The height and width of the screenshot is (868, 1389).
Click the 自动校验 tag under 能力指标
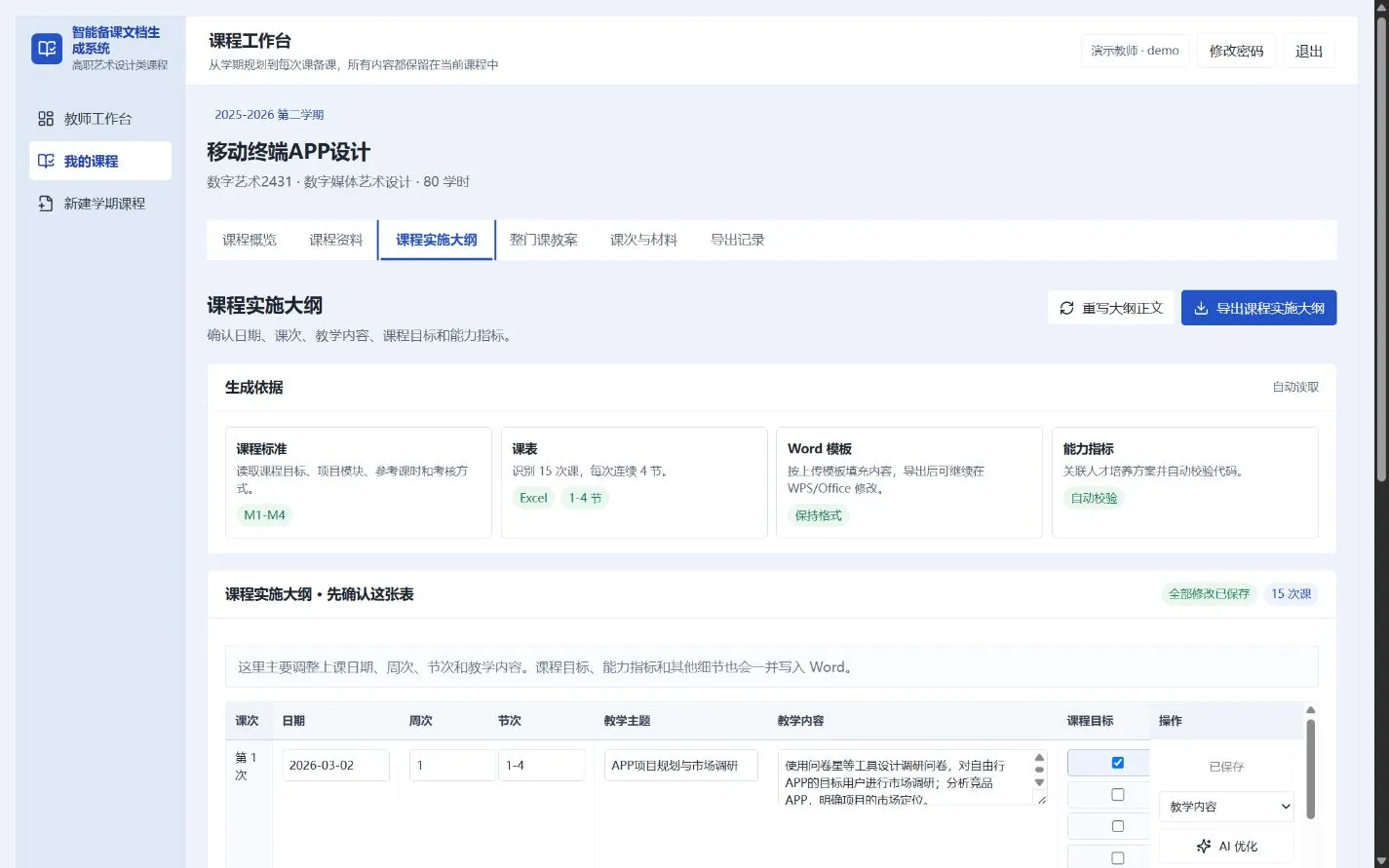[x=1094, y=498]
